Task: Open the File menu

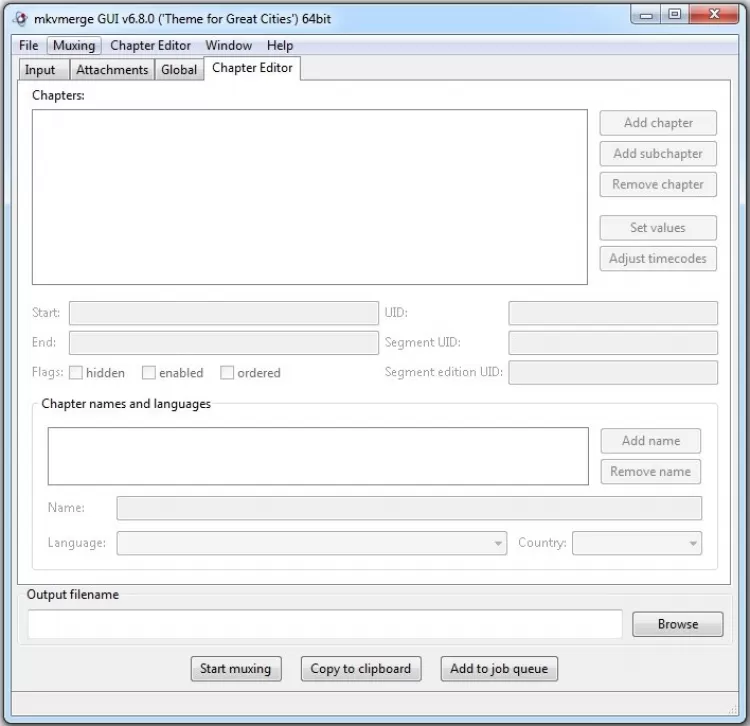Action: pos(29,45)
